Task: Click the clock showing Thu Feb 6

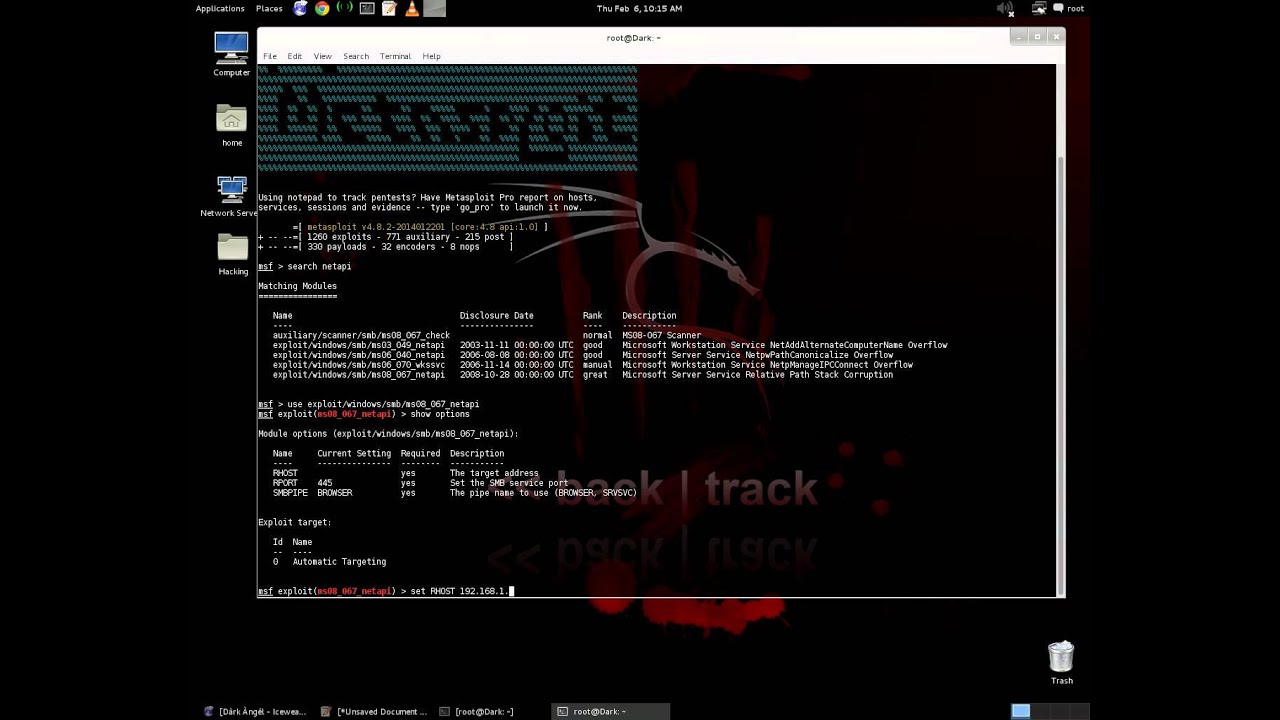Action: 639,8
